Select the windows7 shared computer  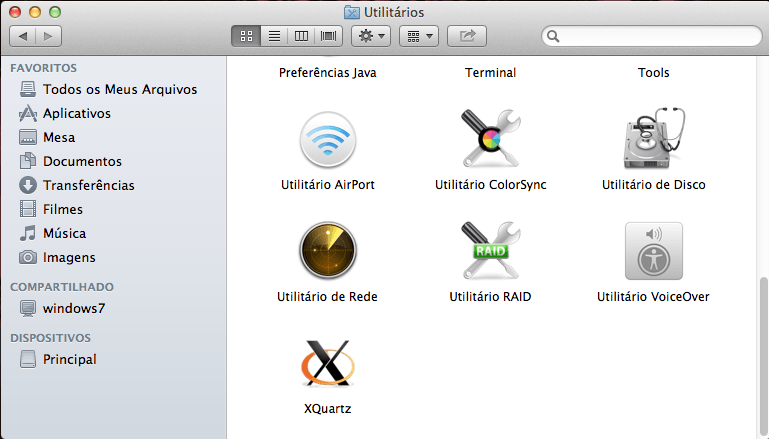click(x=73, y=308)
